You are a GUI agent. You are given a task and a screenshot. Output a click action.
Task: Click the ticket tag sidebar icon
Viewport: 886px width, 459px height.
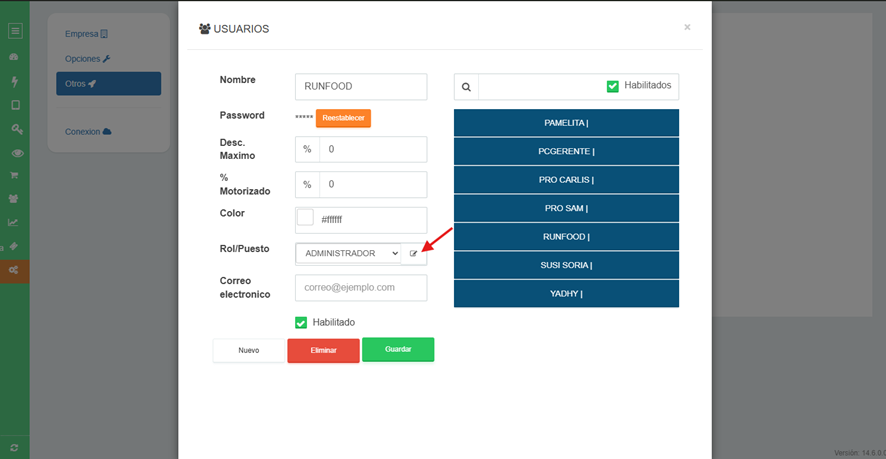(x=15, y=246)
